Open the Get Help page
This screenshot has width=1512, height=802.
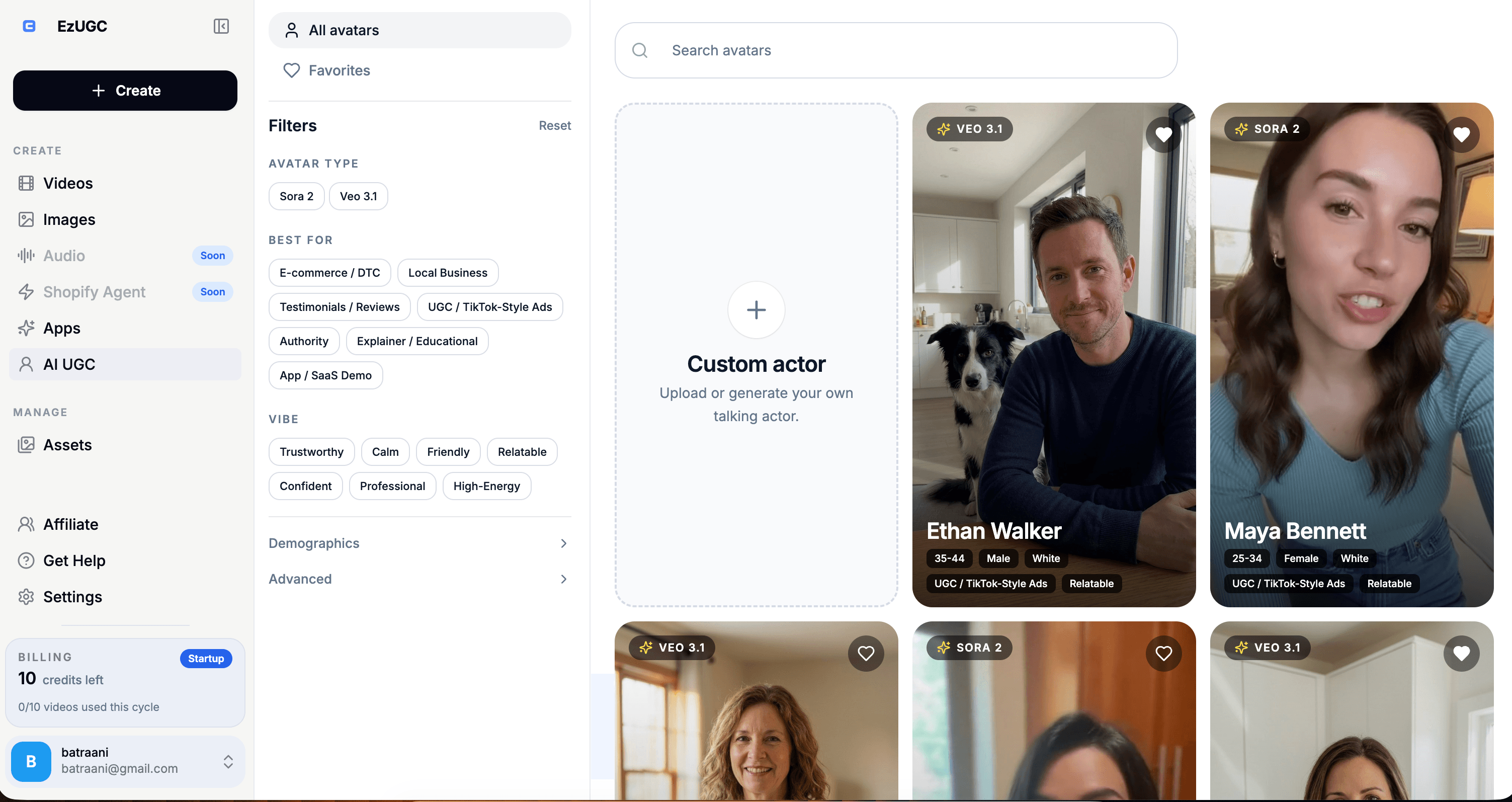pos(74,560)
